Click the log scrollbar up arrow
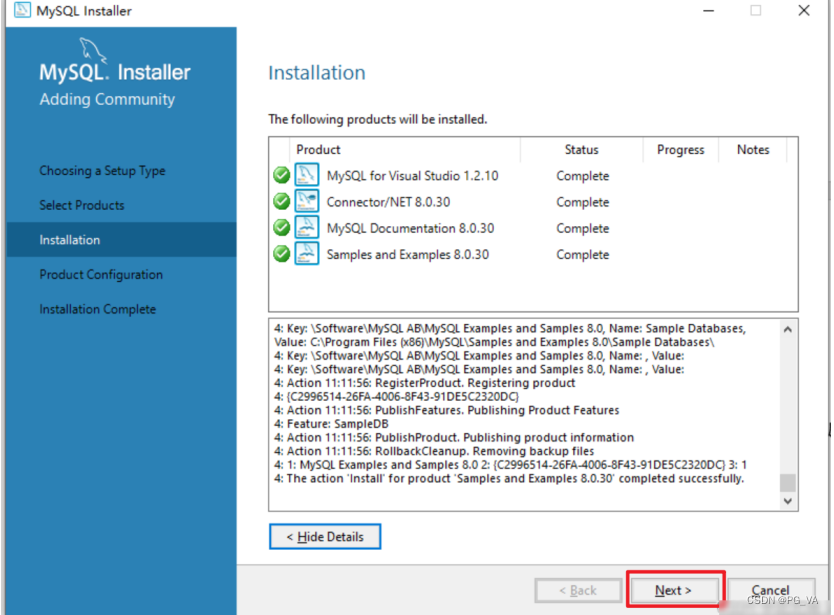The height and width of the screenshot is (615, 834). [x=788, y=329]
